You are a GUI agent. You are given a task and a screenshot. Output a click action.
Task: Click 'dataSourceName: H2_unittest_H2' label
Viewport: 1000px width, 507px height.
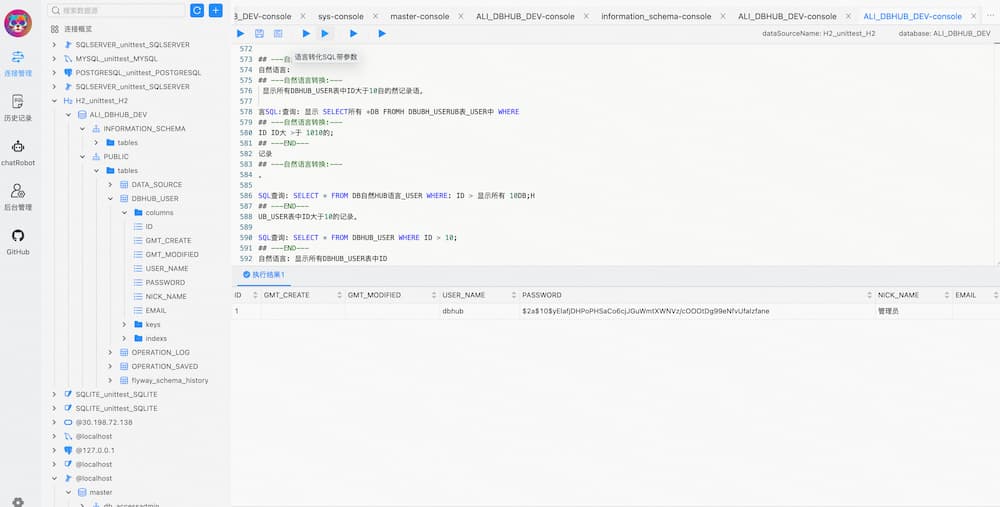pyautogui.click(x=818, y=33)
